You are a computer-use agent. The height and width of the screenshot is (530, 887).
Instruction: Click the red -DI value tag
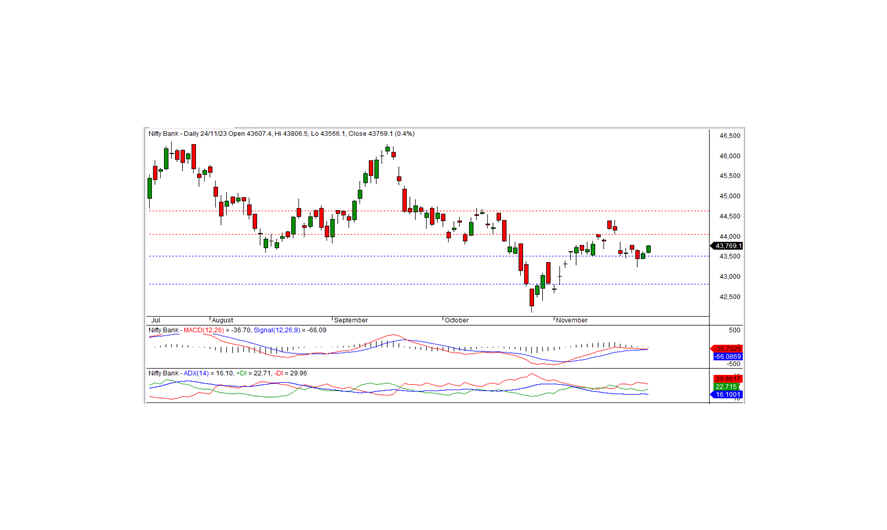727,379
